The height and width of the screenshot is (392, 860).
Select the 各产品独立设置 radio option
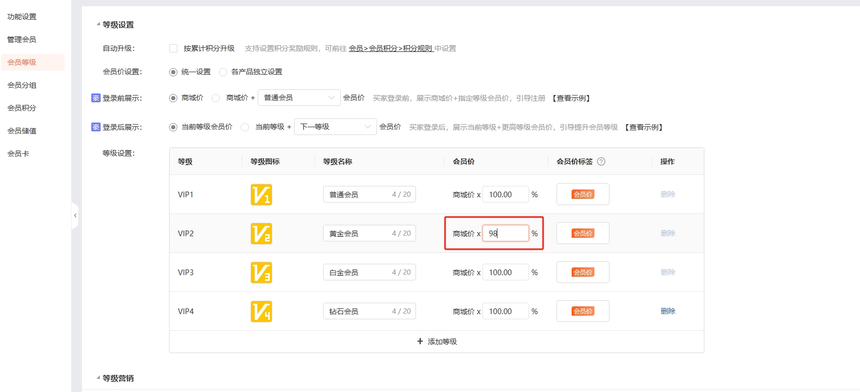(223, 72)
